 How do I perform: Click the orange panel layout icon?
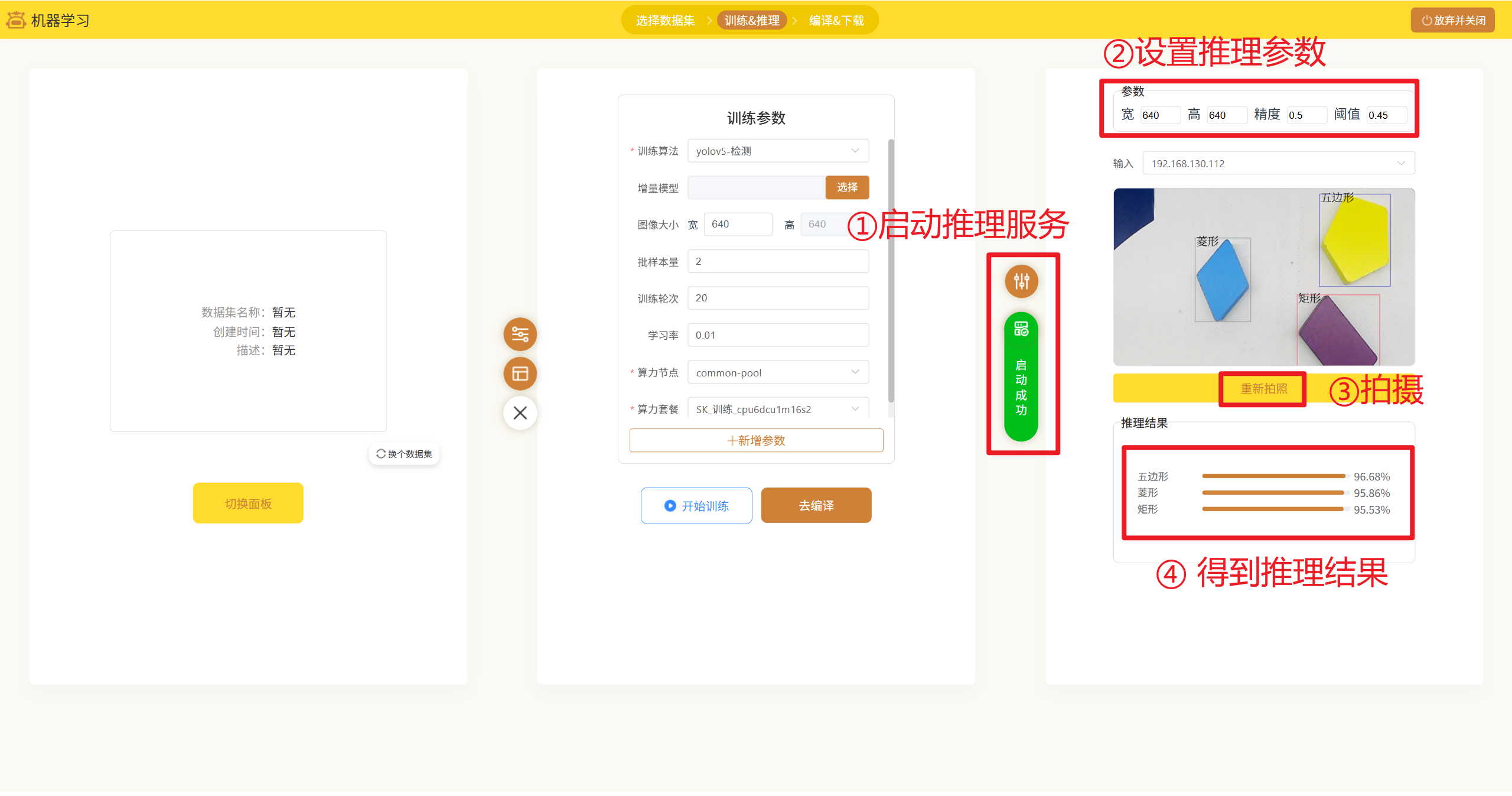(x=520, y=373)
